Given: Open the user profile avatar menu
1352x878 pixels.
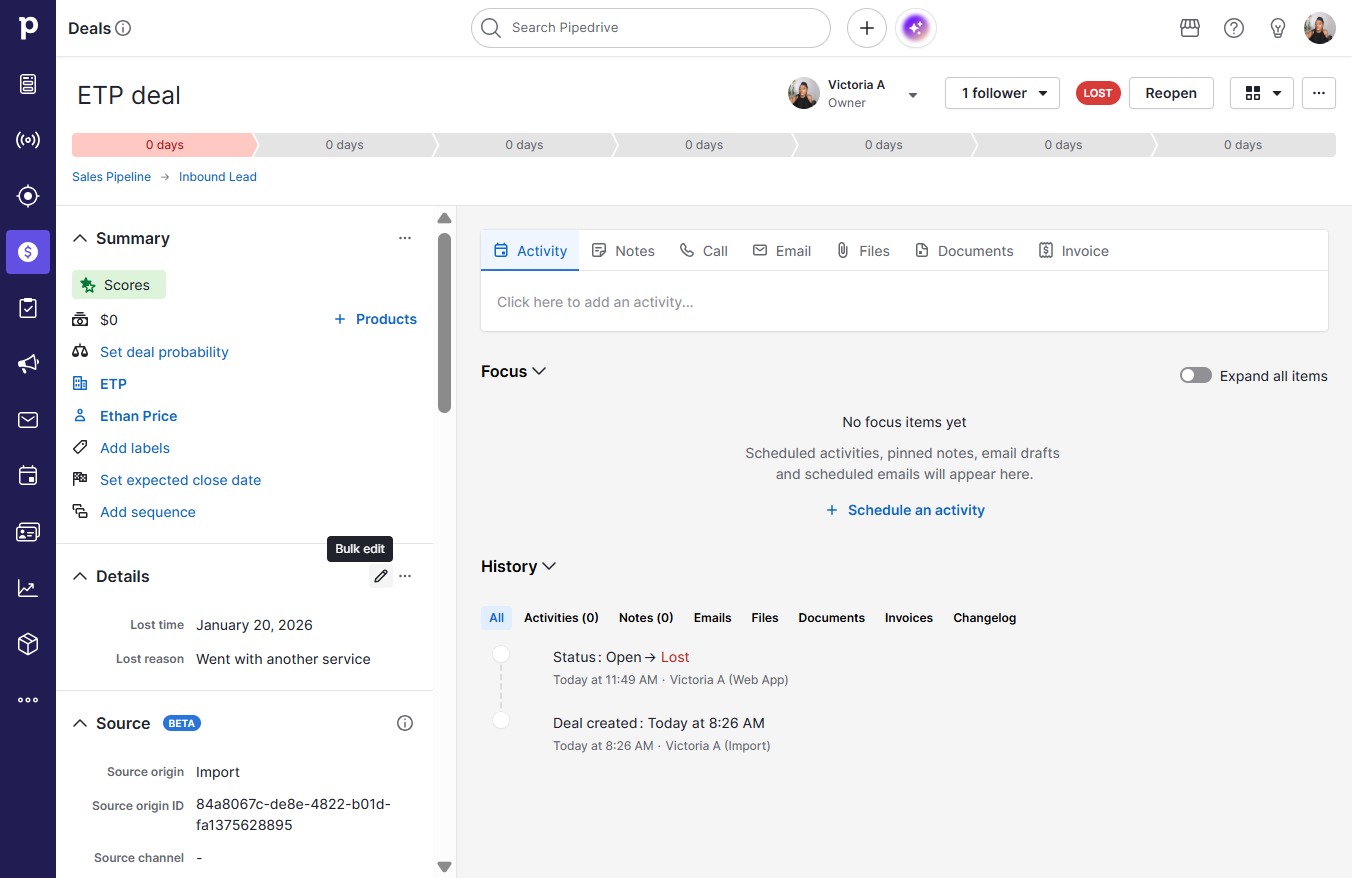Looking at the screenshot, I should click(1320, 28).
